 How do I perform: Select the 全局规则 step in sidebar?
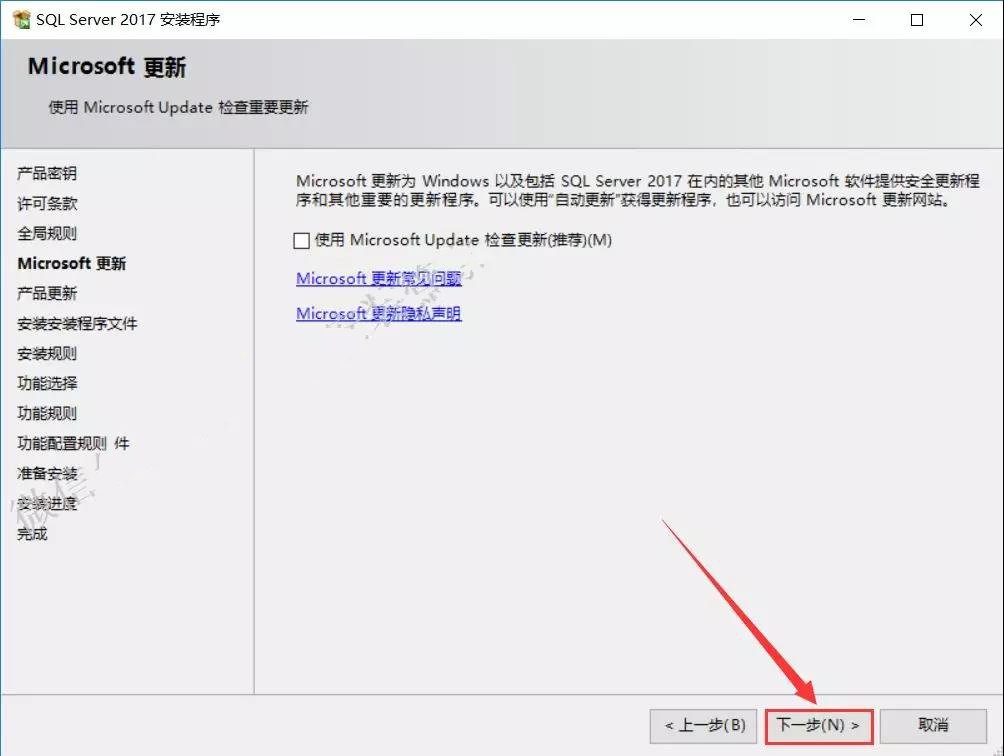click(x=47, y=234)
